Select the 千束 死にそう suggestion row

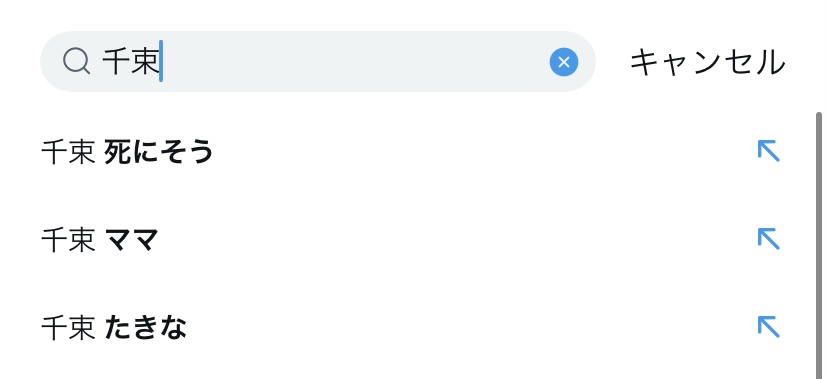[411, 152]
